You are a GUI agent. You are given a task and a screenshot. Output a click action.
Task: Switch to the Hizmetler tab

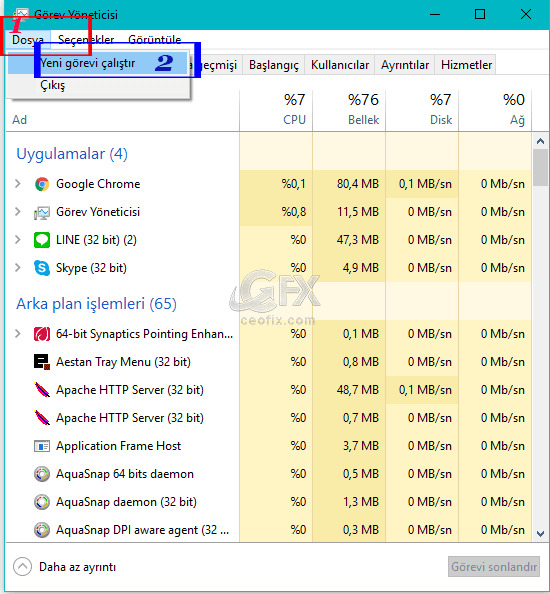point(466,65)
